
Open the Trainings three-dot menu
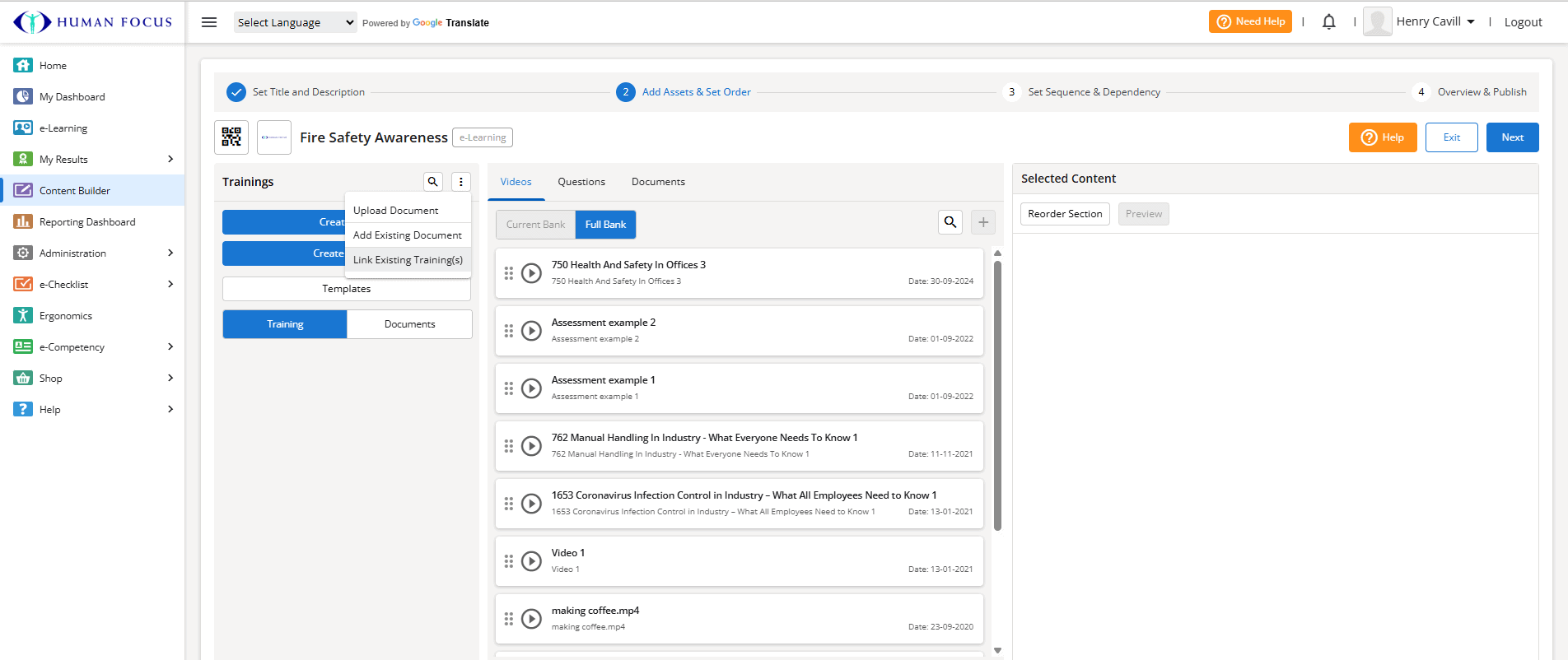461,182
